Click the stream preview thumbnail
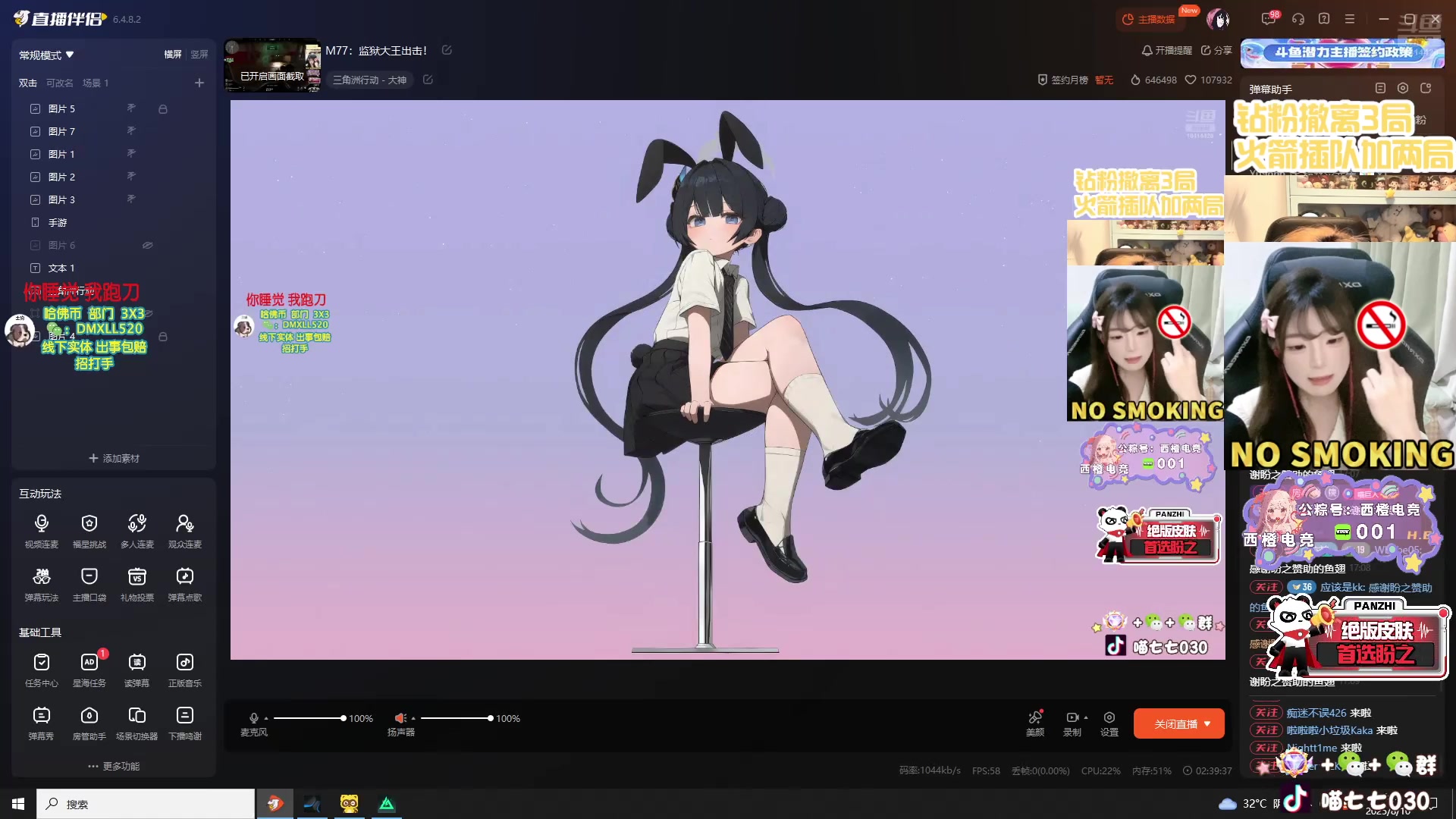Screen dimensions: 1456x819 tap(272, 66)
